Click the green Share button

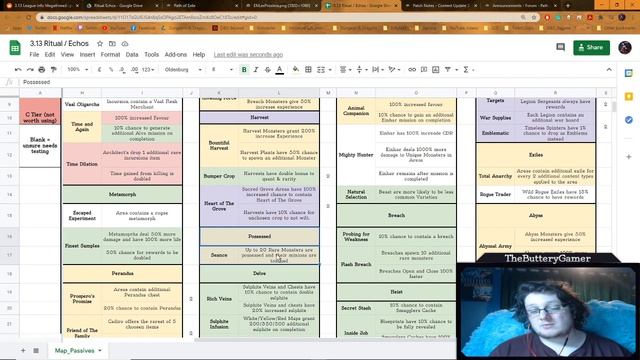591,48
